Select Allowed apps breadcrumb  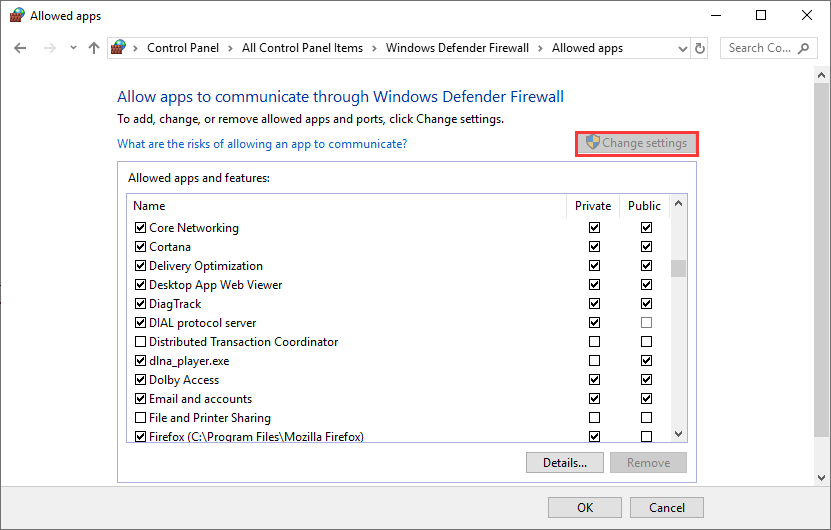[587, 48]
